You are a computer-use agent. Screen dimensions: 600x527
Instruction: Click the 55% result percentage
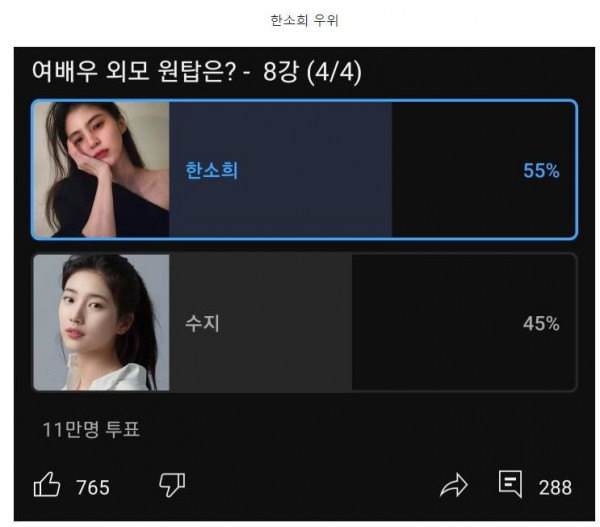541,171
